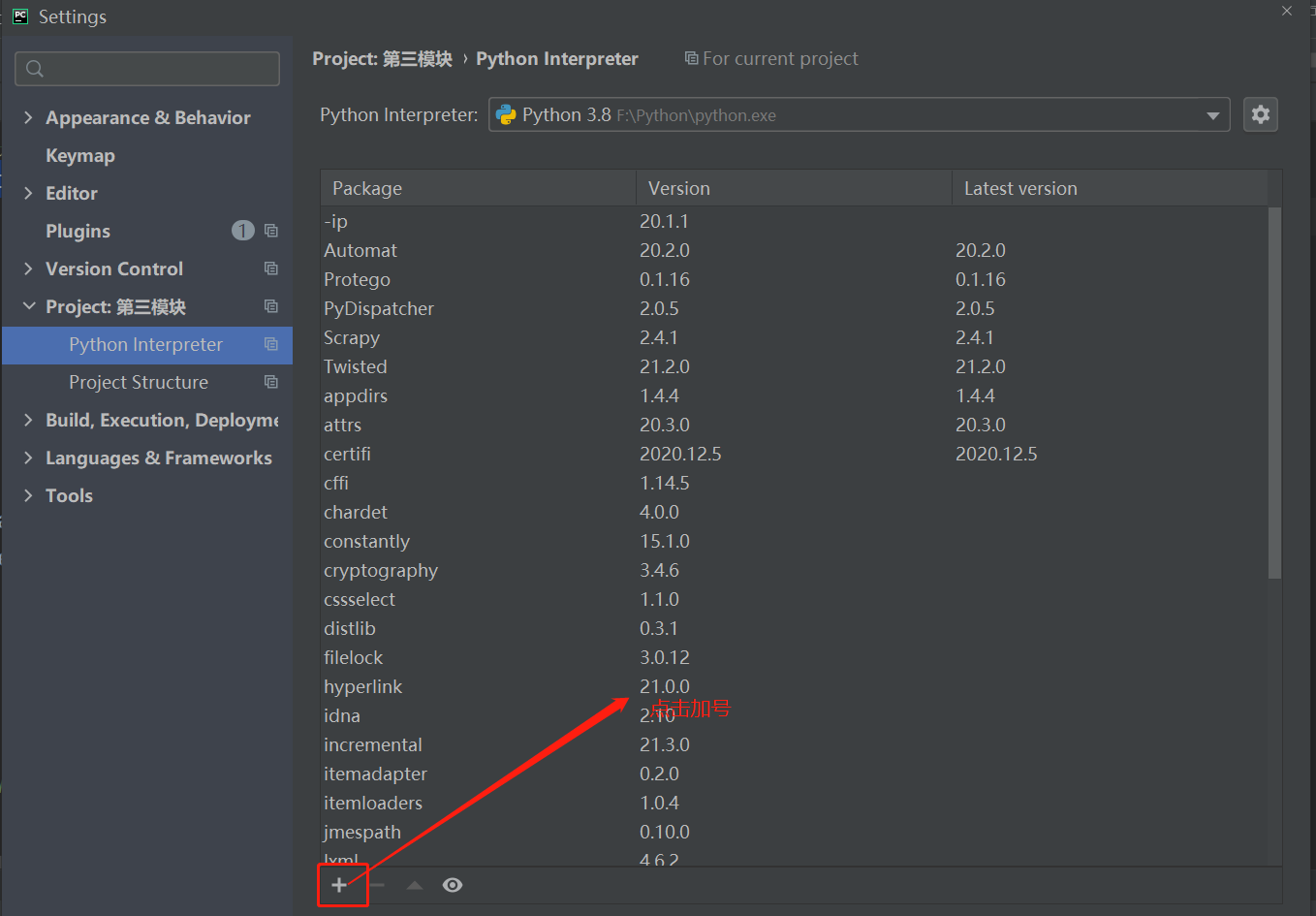Click certifi latest version 2020.12.5 cell

tap(996, 454)
